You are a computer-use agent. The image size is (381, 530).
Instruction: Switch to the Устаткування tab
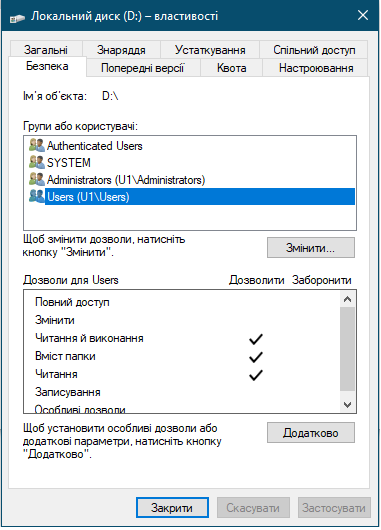tap(210, 50)
